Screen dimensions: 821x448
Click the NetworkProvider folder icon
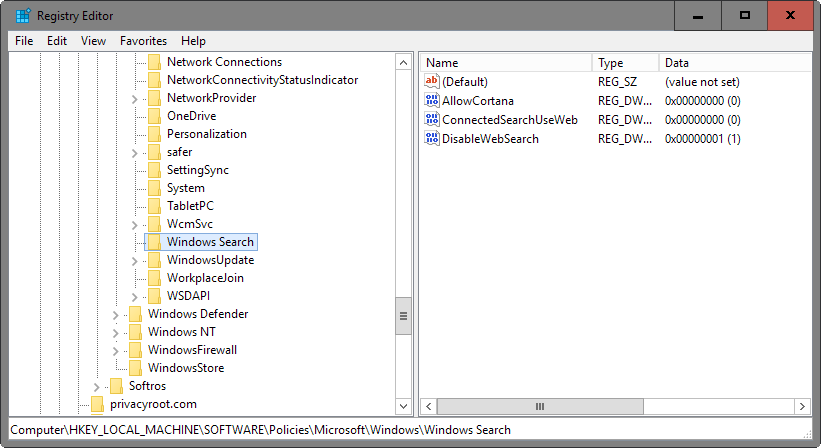point(154,98)
